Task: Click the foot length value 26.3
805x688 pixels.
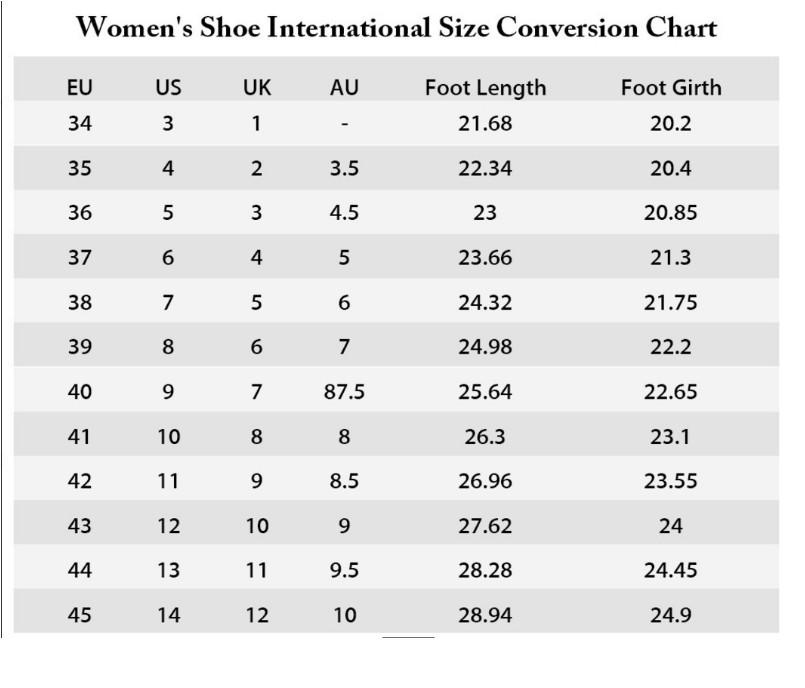Action: [485, 436]
